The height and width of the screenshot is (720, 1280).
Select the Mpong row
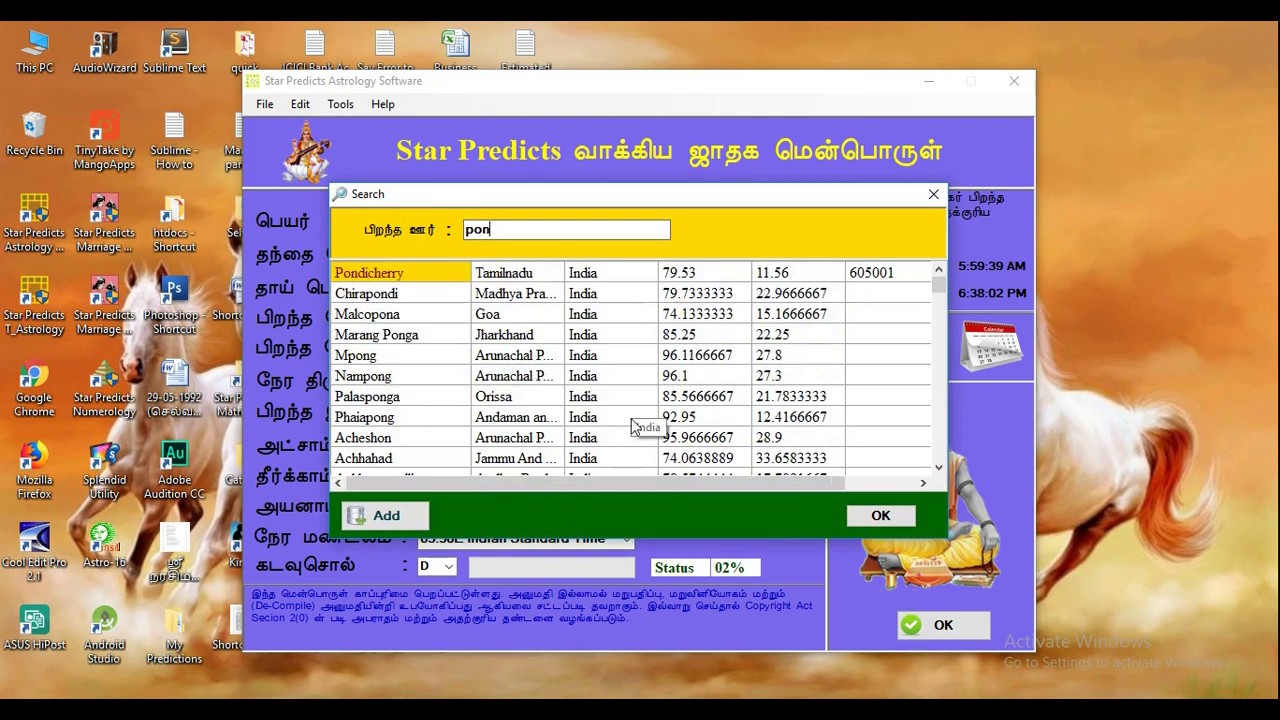[631, 356]
